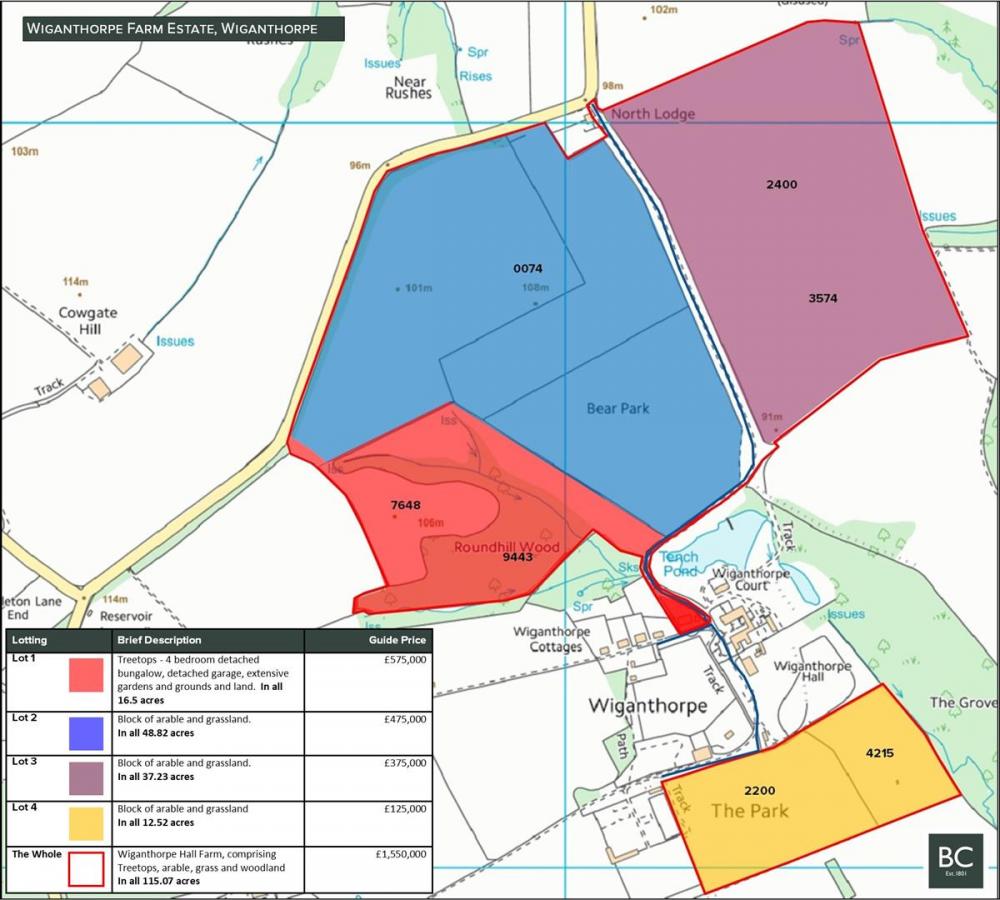Screen dimensions: 1000x900
Task: Click field number 3574 label
Action: click(x=823, y=297)
